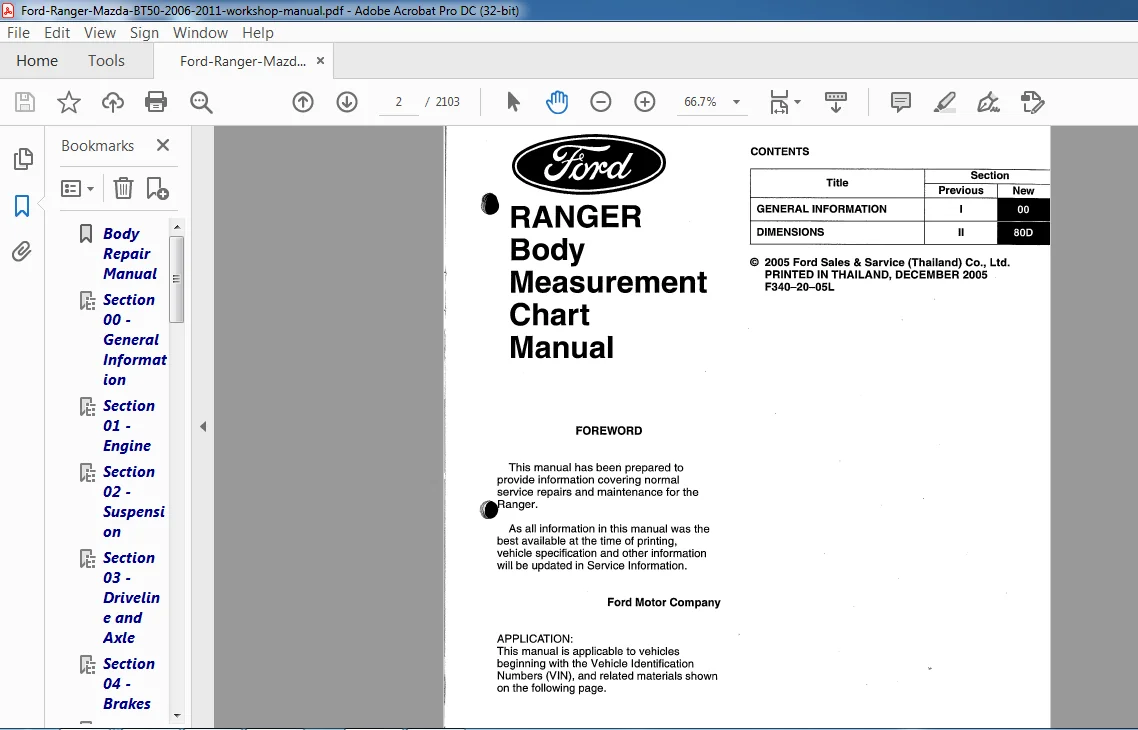Click the FOREWORD heading
1138x730 pixels.
click(608, 431)
